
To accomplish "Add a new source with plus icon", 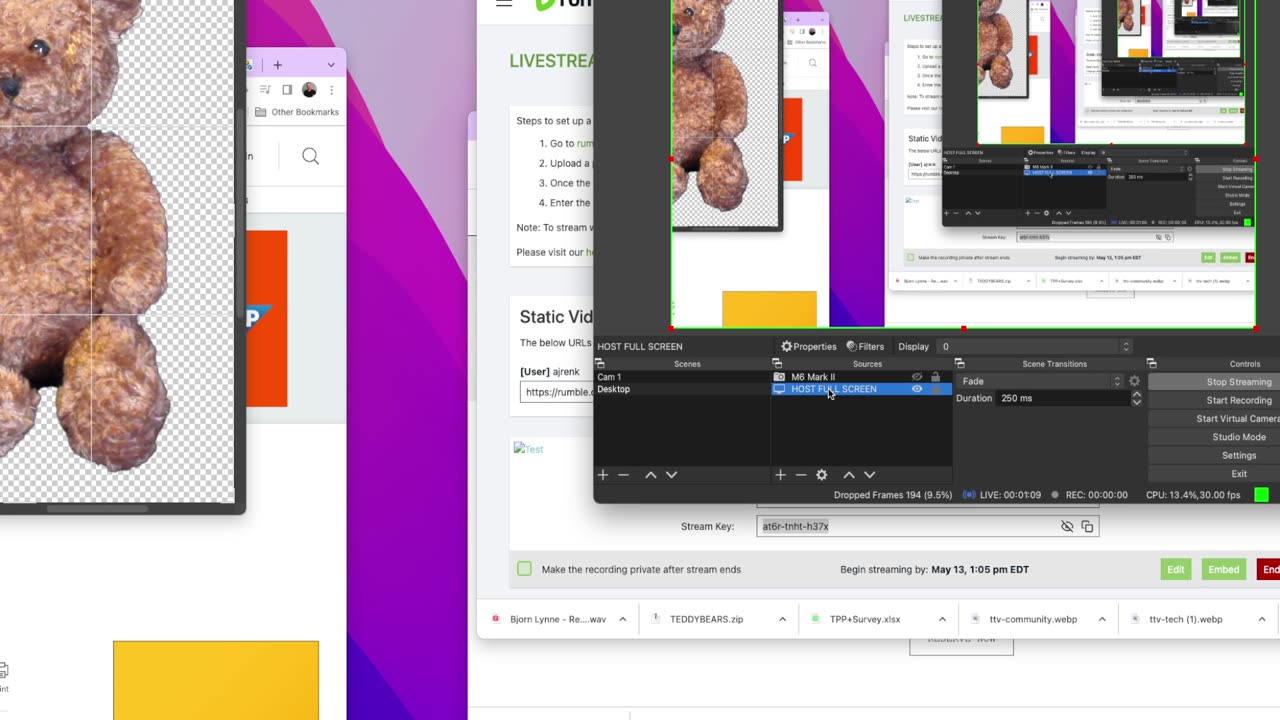I will coord(780,475).
